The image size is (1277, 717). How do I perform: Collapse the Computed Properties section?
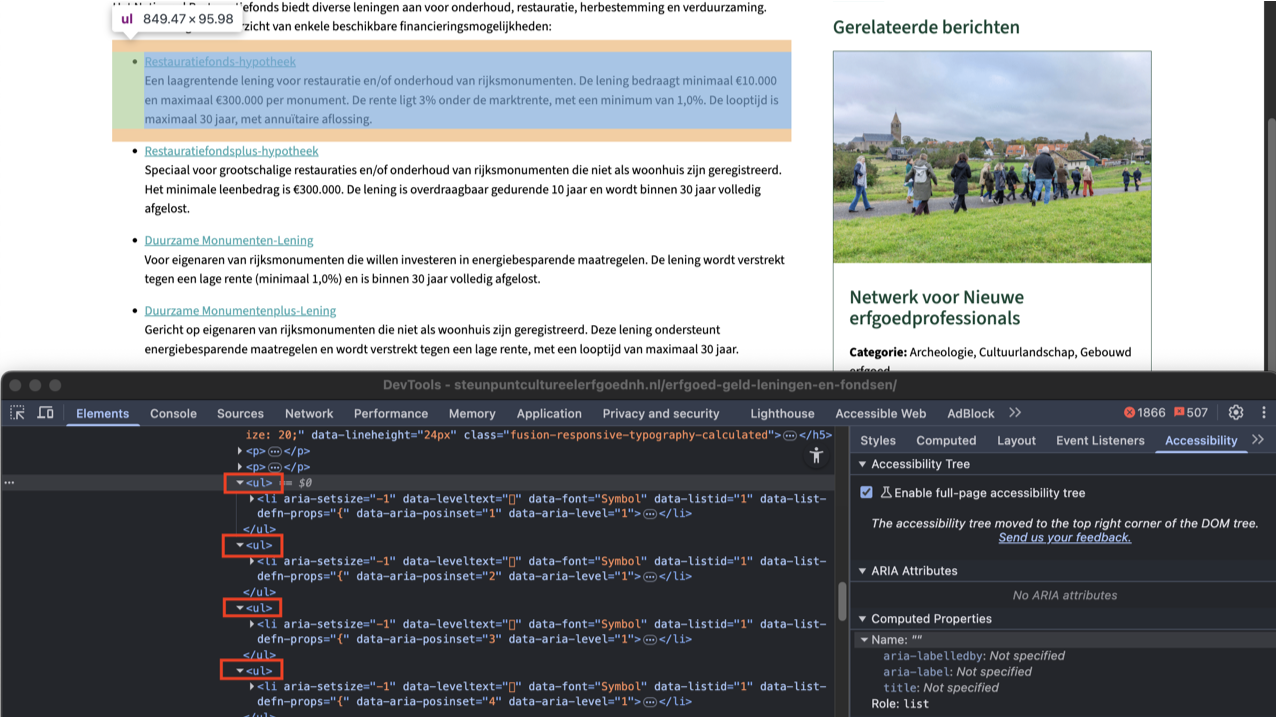click(x=862, y=619)
